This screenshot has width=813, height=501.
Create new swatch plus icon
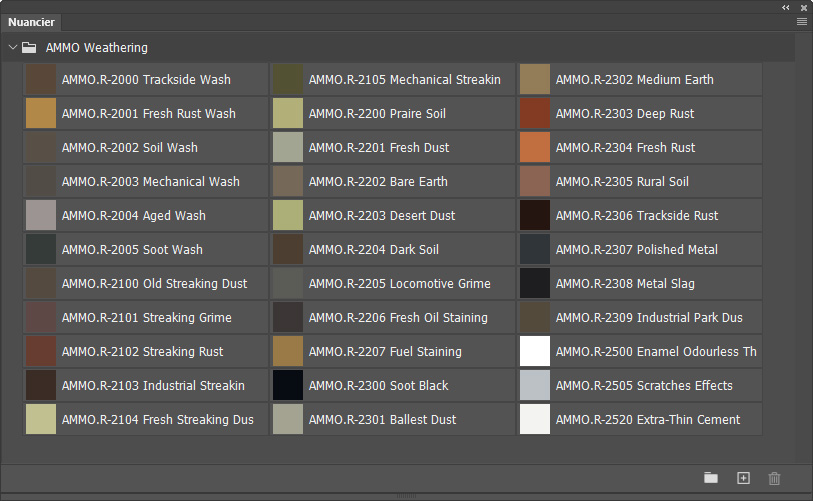tap(744, 478)
